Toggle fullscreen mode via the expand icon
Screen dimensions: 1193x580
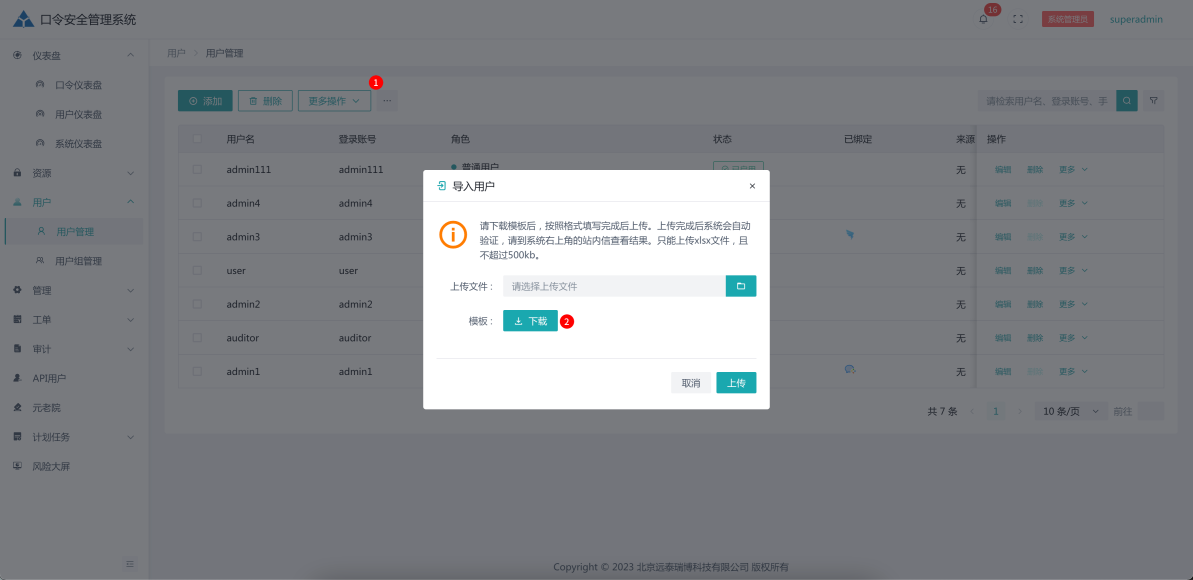[1017, 18]
